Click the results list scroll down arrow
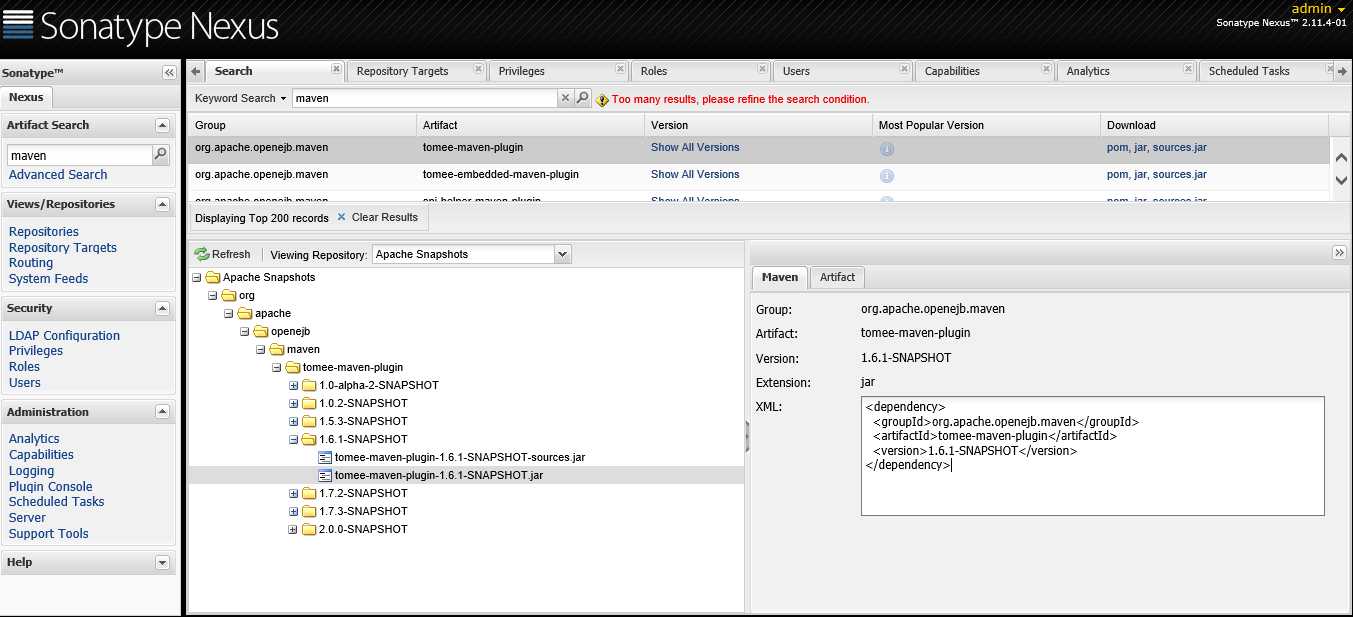 tap(1342, 180)
